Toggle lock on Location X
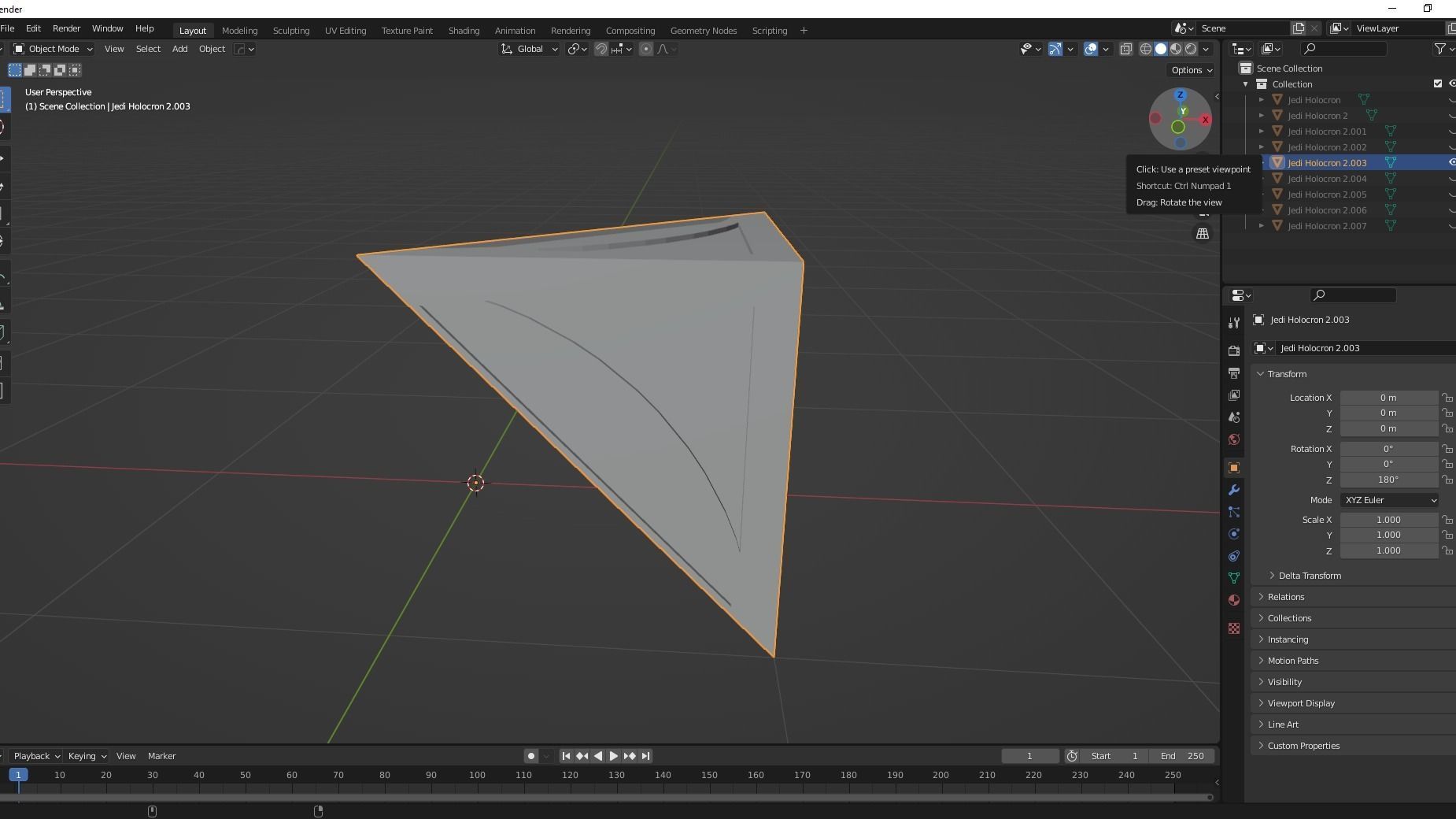1456x819 pixels. [x=1447, y=398]
